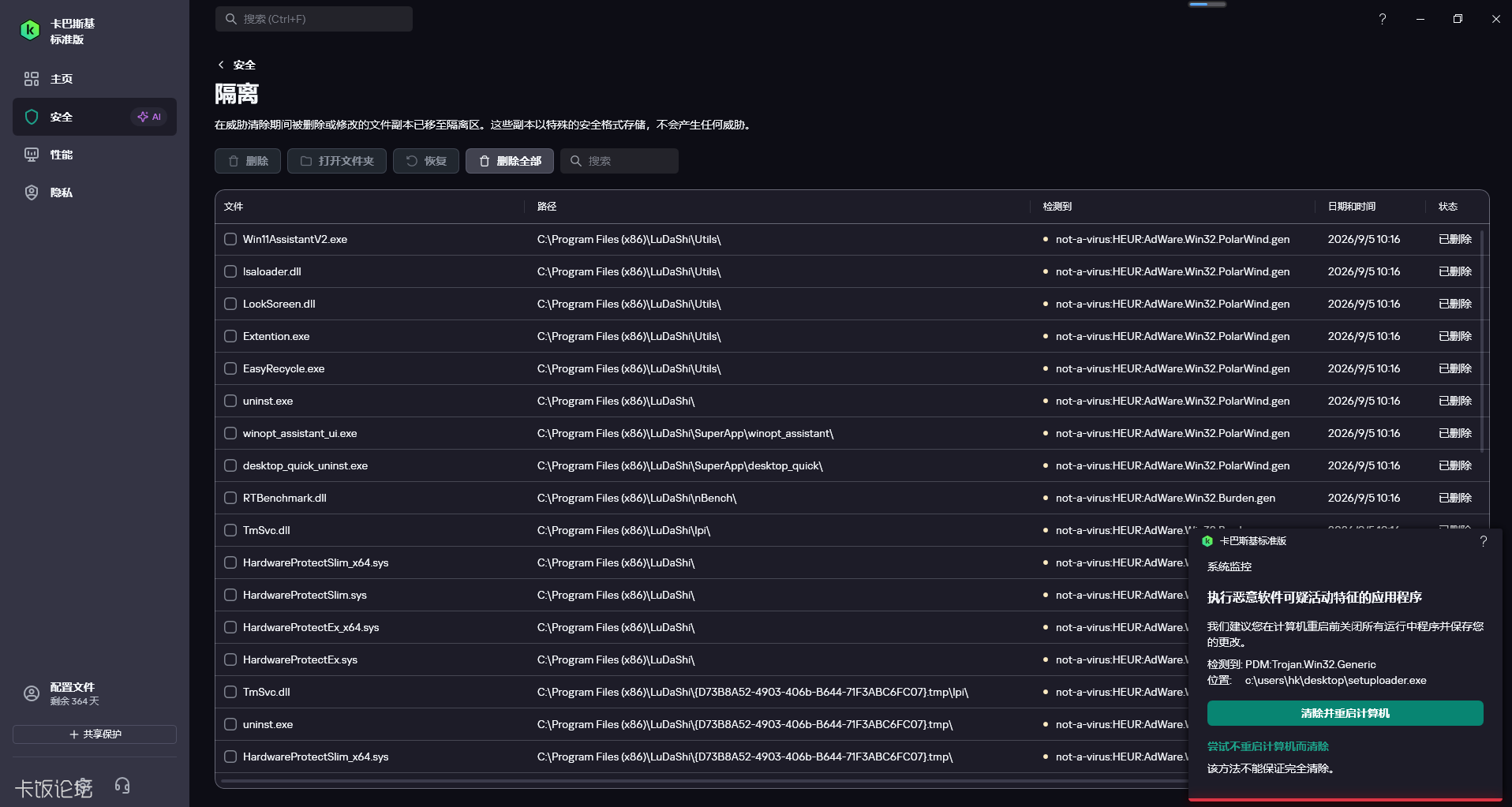The width and height of the screenshot is (1512, 807).
Task: Click the quarantine list search field
Action: pyautogui.click(x=619, y=161)
